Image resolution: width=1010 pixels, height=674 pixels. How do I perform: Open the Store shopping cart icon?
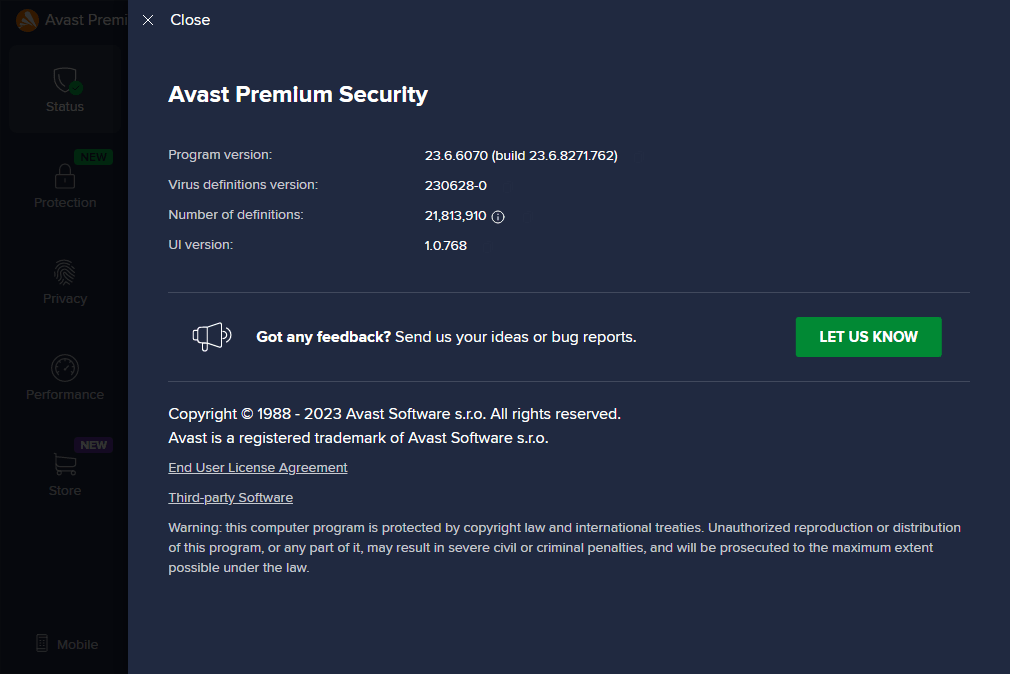coord(64,465)
